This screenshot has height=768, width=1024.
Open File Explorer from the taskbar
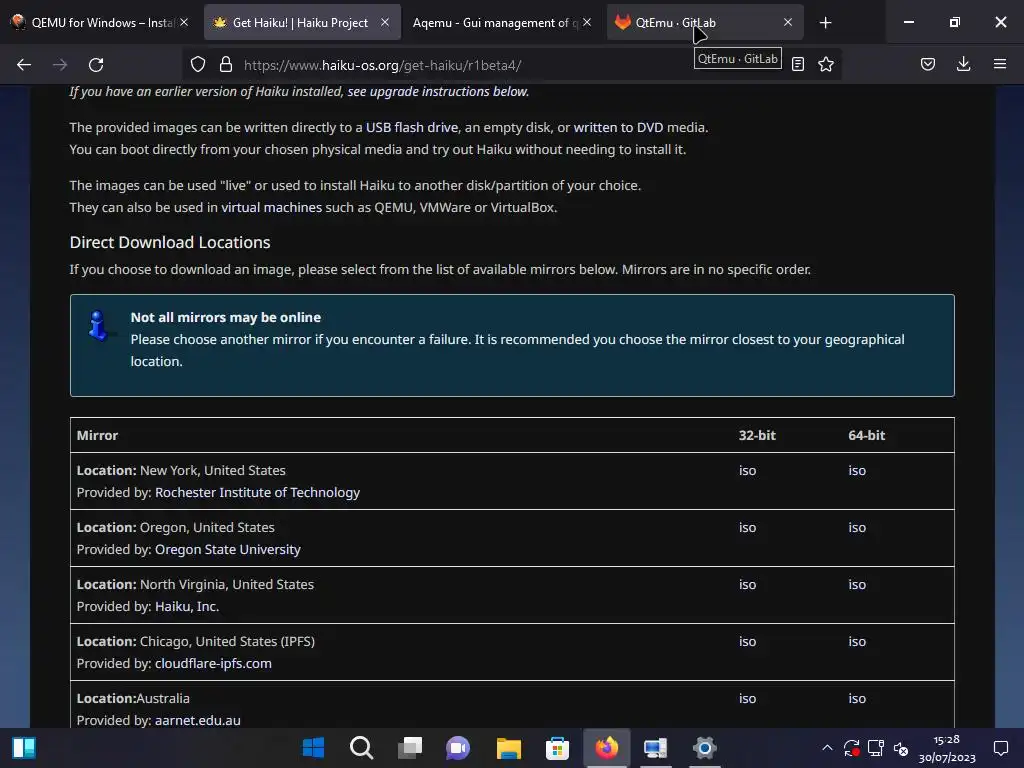(x=509, y=748)
